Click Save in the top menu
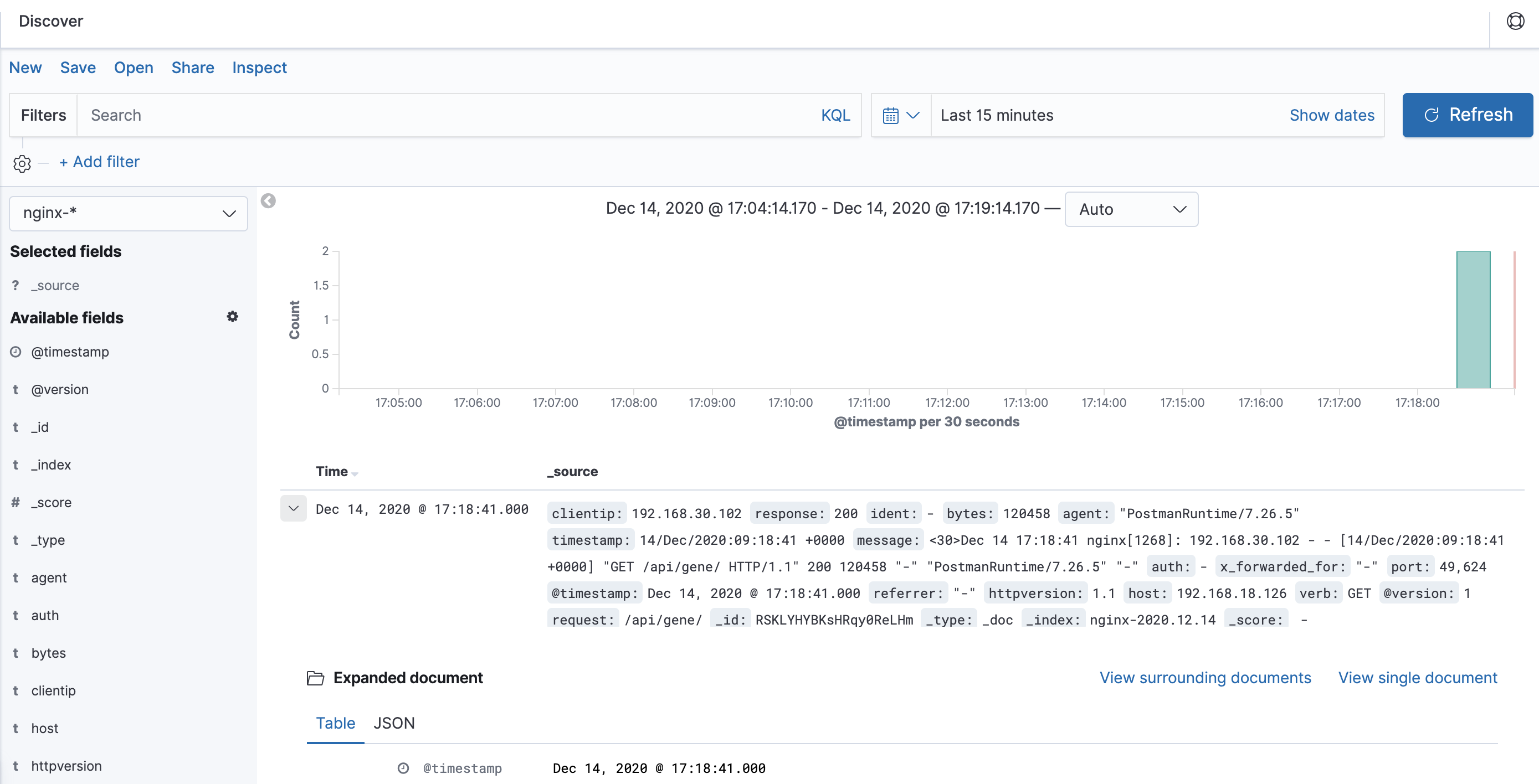The image size is (1539, 784). coord(78,68)
